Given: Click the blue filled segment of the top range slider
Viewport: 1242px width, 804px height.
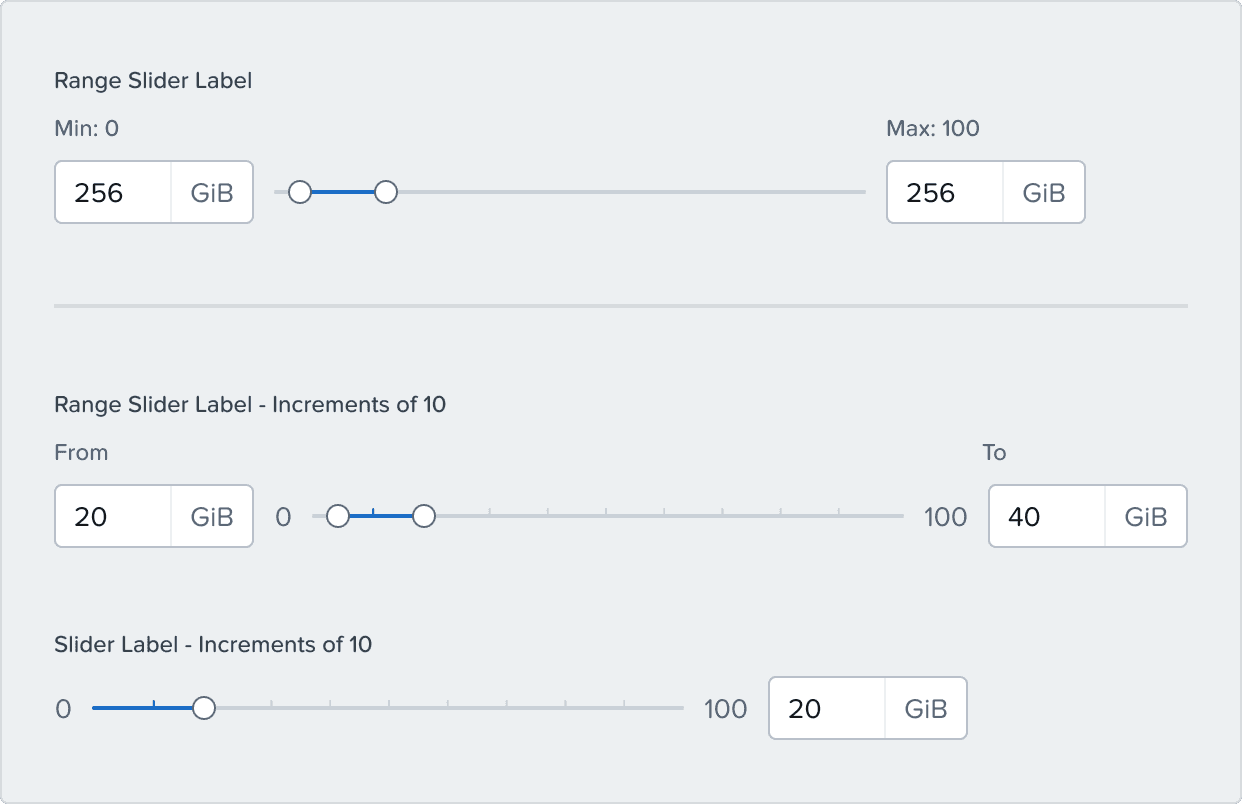Looking at the screenshot, I should click(x=343, y=192).
